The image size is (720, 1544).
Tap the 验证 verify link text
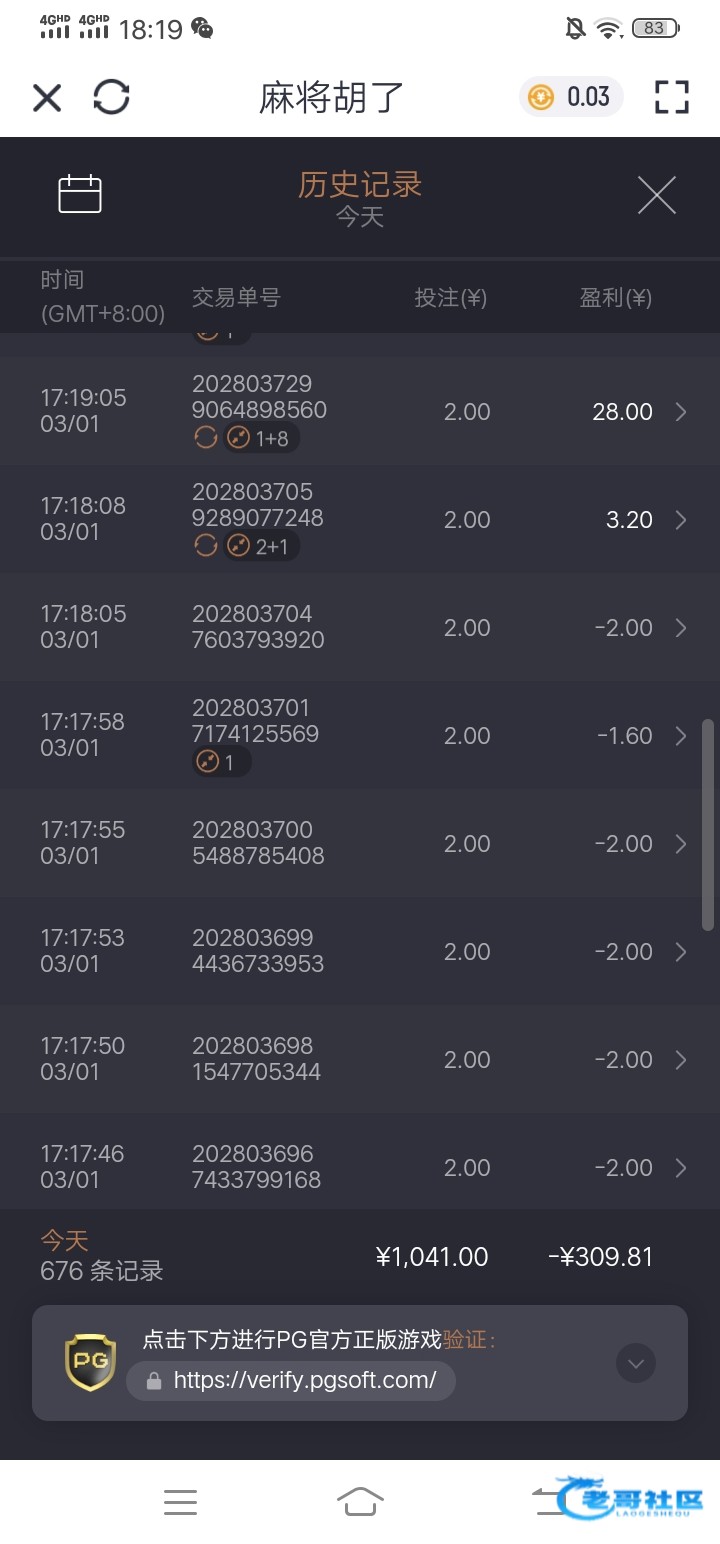[x=468, y=1340]
